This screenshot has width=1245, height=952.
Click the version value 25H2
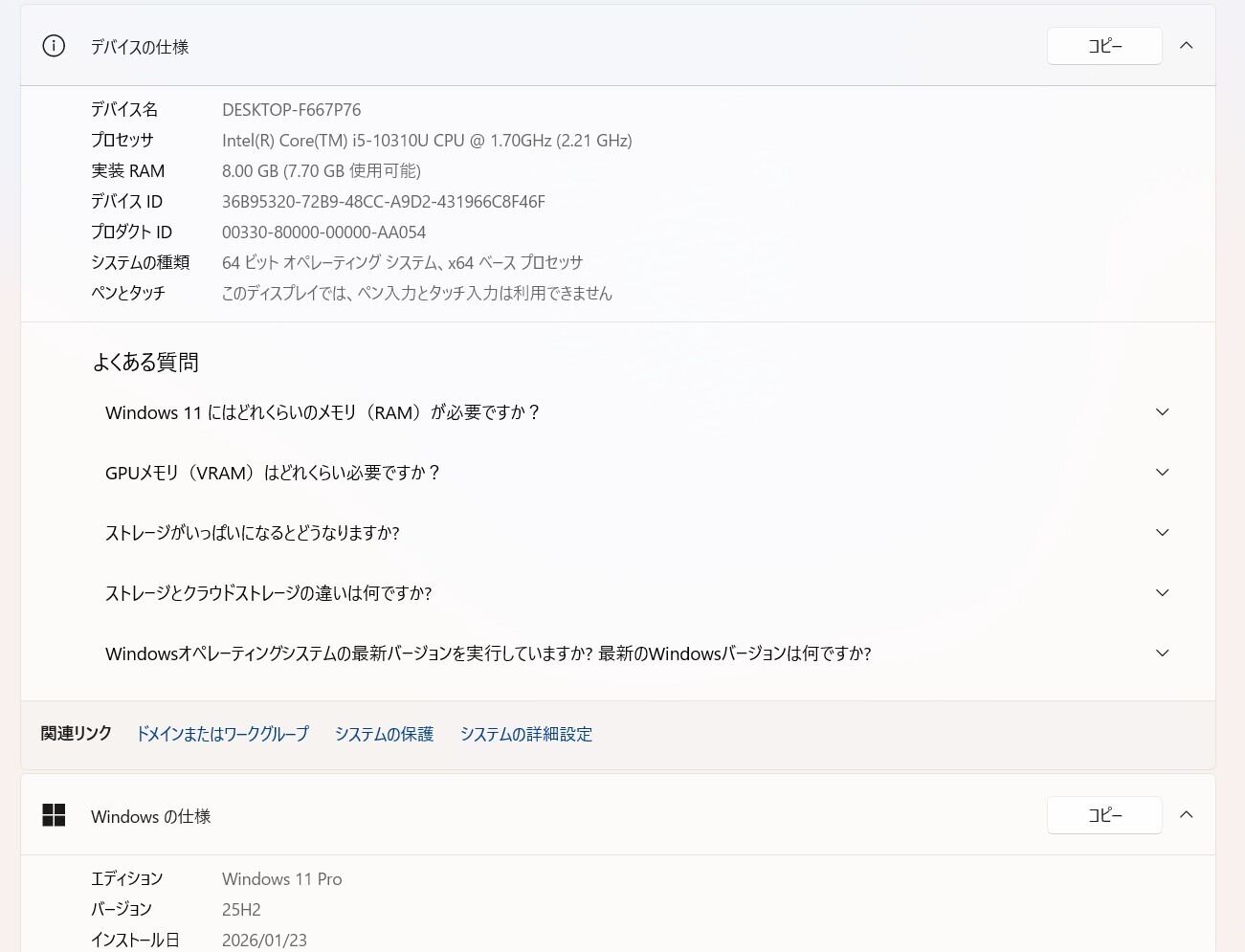pyautogui.click(x=241, y=910)
